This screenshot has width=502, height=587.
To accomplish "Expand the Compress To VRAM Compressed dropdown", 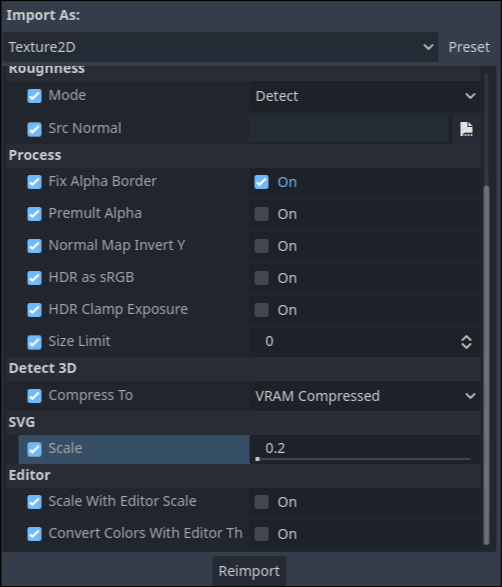I will [365, 396].
